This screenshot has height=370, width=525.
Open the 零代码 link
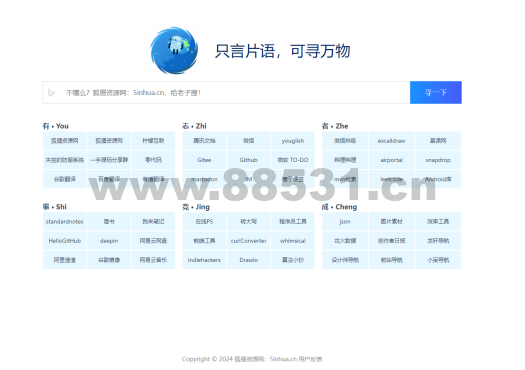pos(153,160)
